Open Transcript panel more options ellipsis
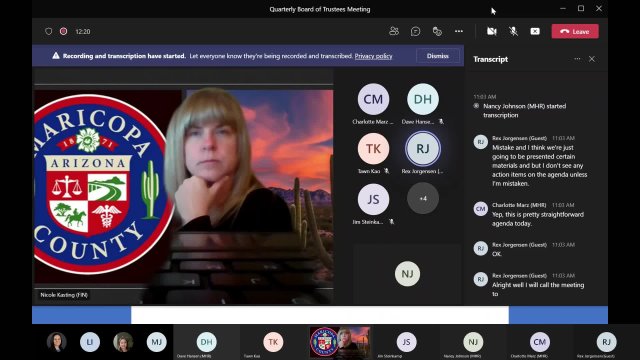 tap(577, 59)
